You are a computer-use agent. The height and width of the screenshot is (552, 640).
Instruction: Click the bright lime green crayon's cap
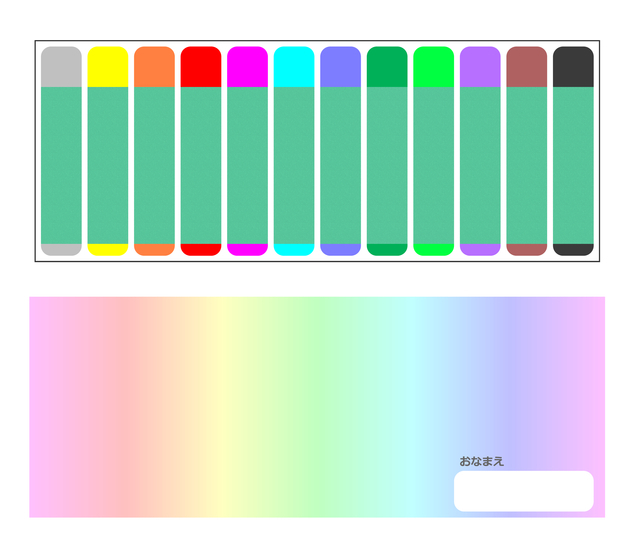pos(433,67)
